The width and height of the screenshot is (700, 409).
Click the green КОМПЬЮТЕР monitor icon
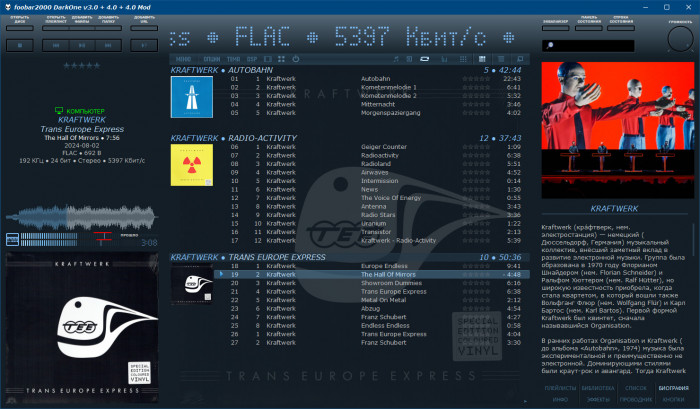(x=59, y=110)
